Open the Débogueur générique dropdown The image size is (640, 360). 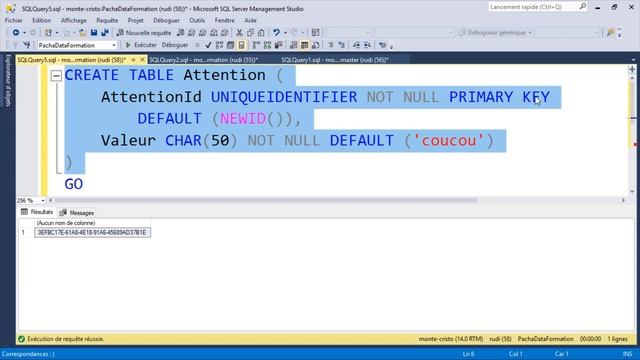click(530, 33)
